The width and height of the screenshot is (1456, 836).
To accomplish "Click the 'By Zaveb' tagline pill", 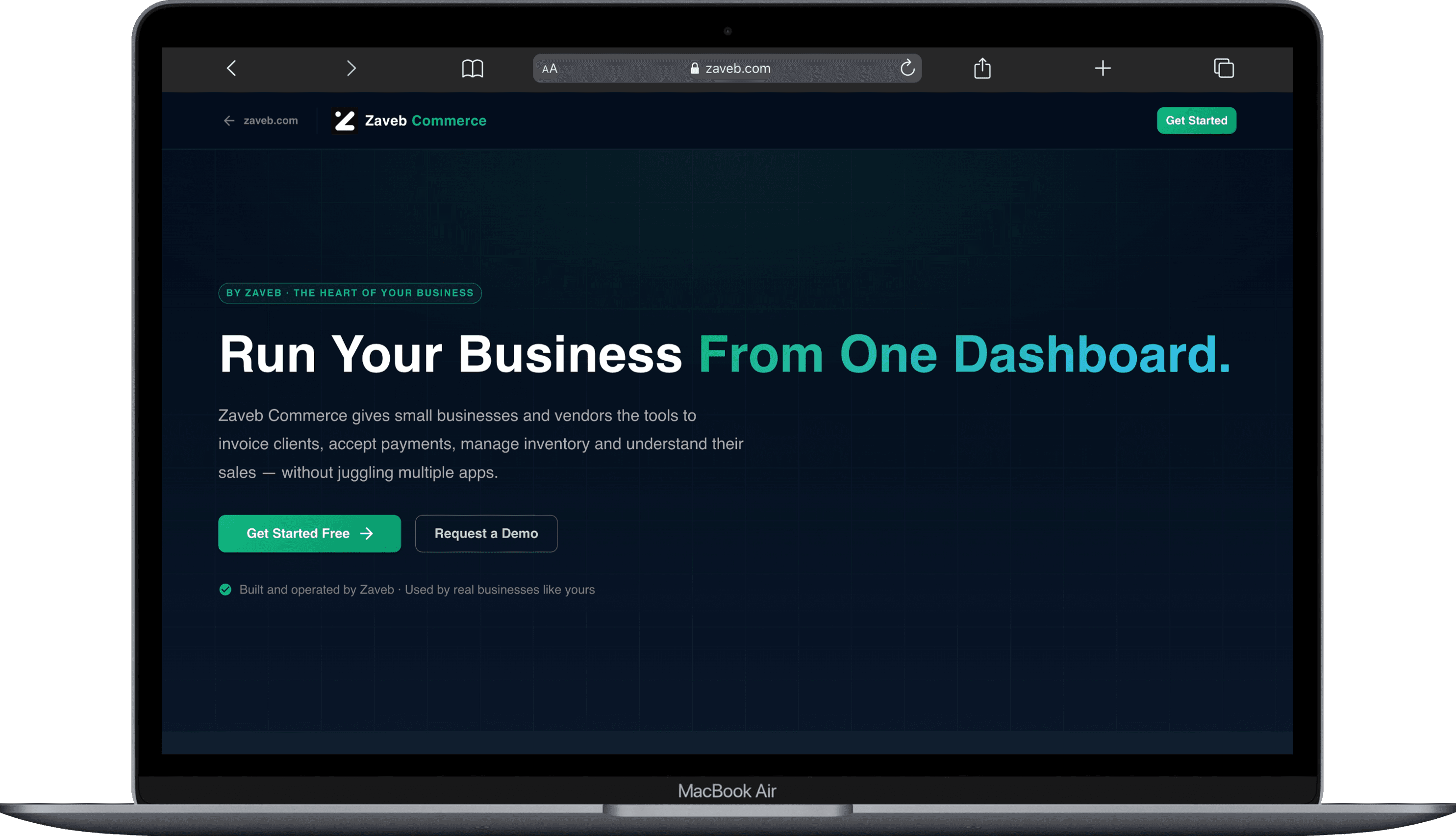I will [350, 293].
